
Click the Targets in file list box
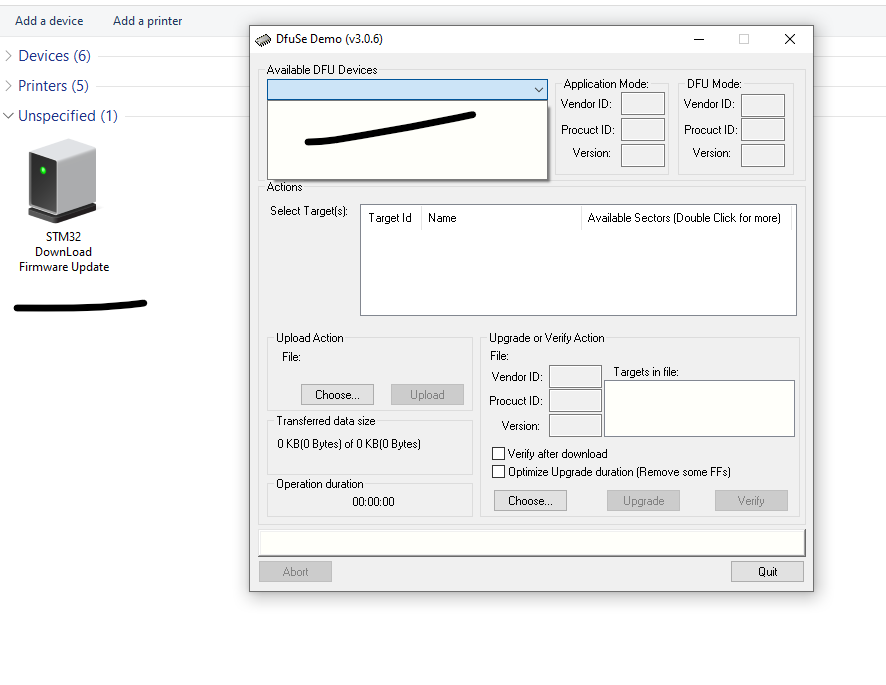tap(700, 409)
